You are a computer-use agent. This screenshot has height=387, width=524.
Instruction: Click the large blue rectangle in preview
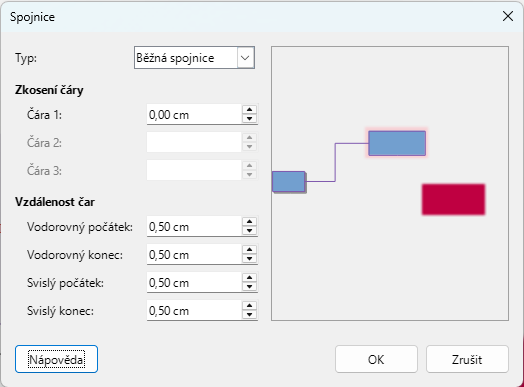397,143
